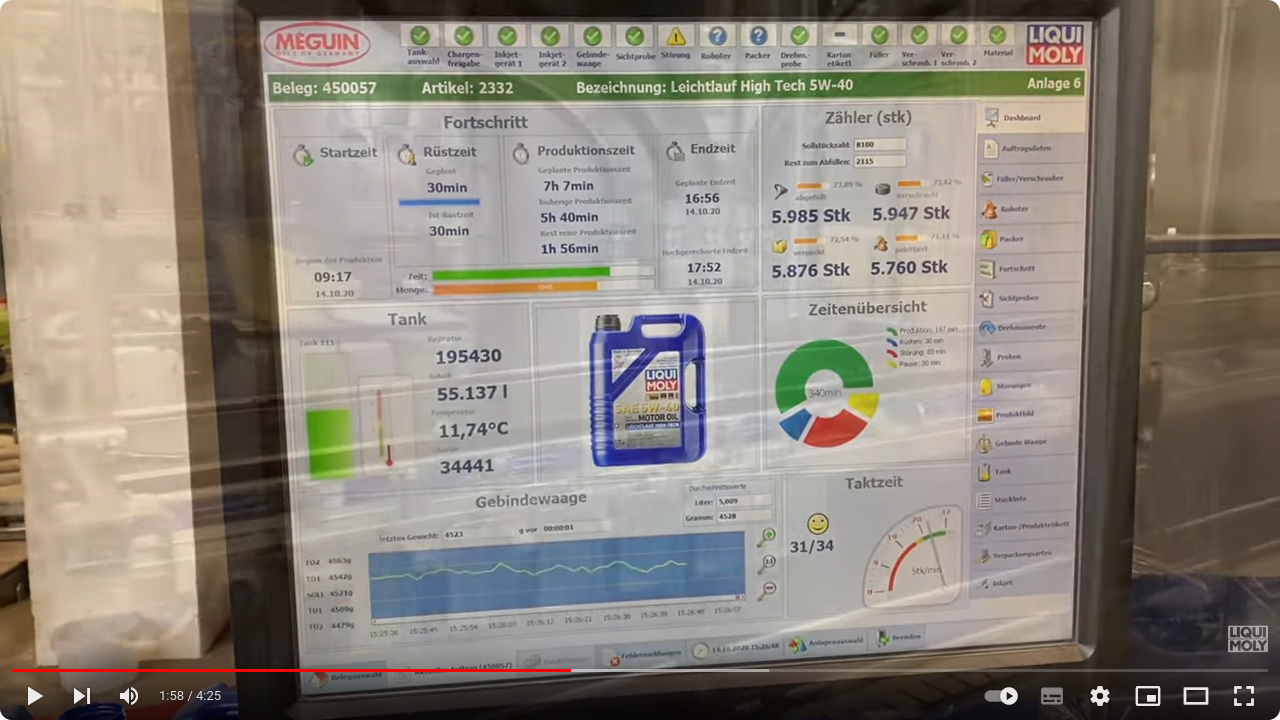Screen dimensions: 1280x720
Task: Open Karton-/Produktetikett in the sidebar
Action: tap(1023, 526)
